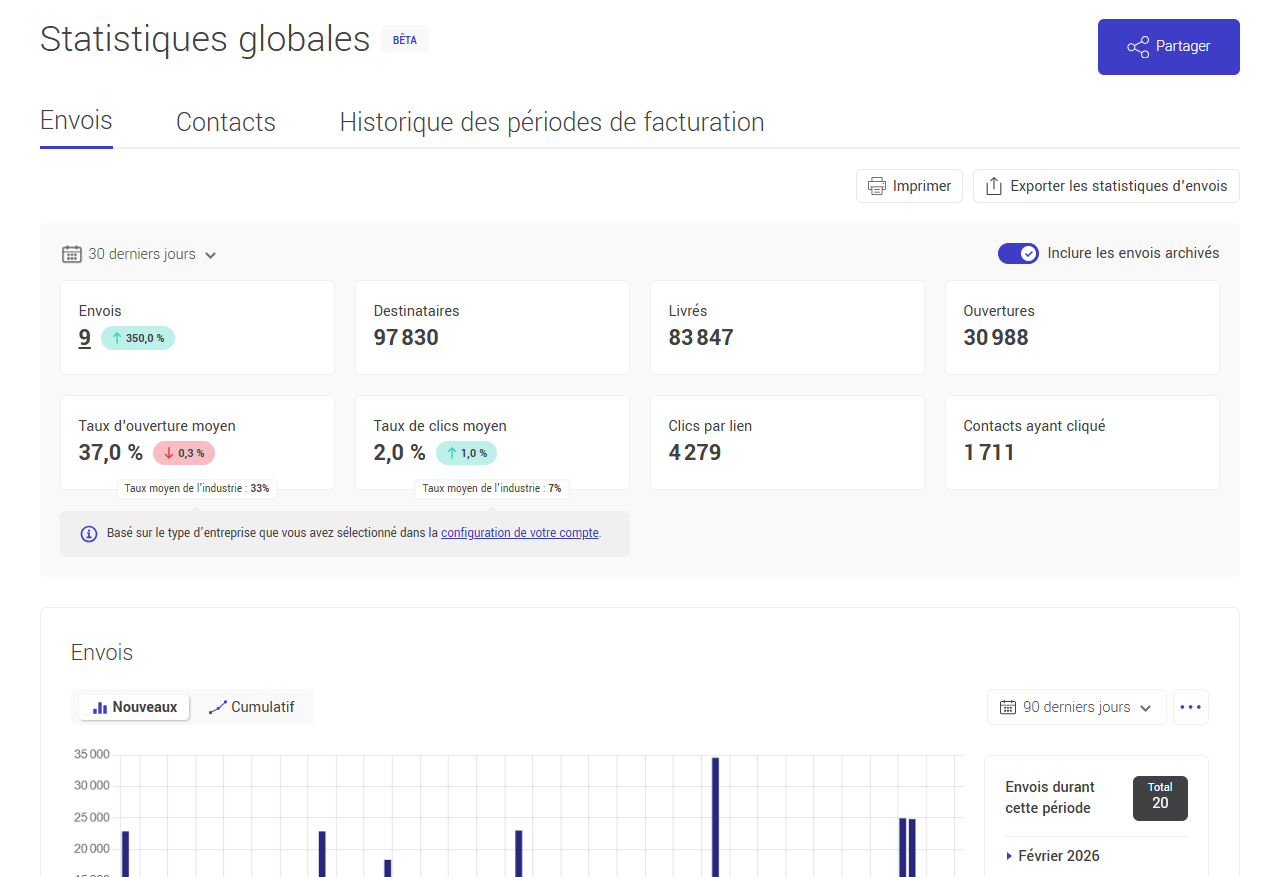Click the Ouvertures value 30 988
Viewport: 1279px width, 877px height.
[x=996, y=338]
